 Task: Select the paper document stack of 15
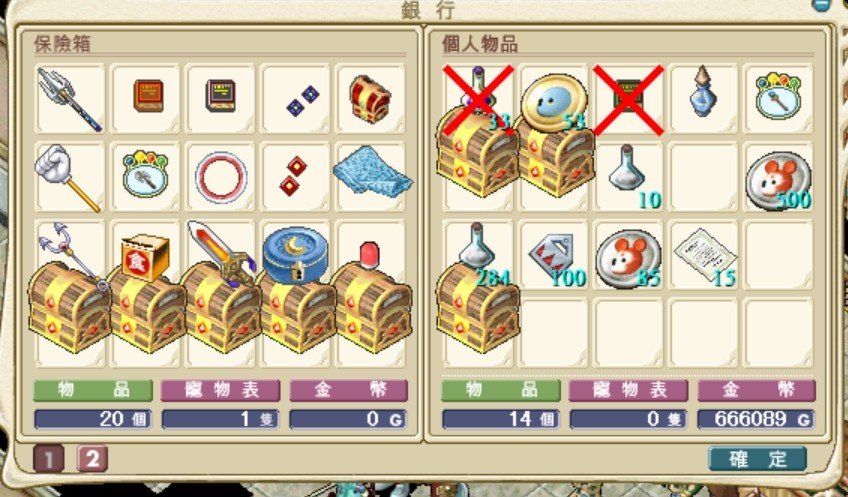click(x=705, y=255)
